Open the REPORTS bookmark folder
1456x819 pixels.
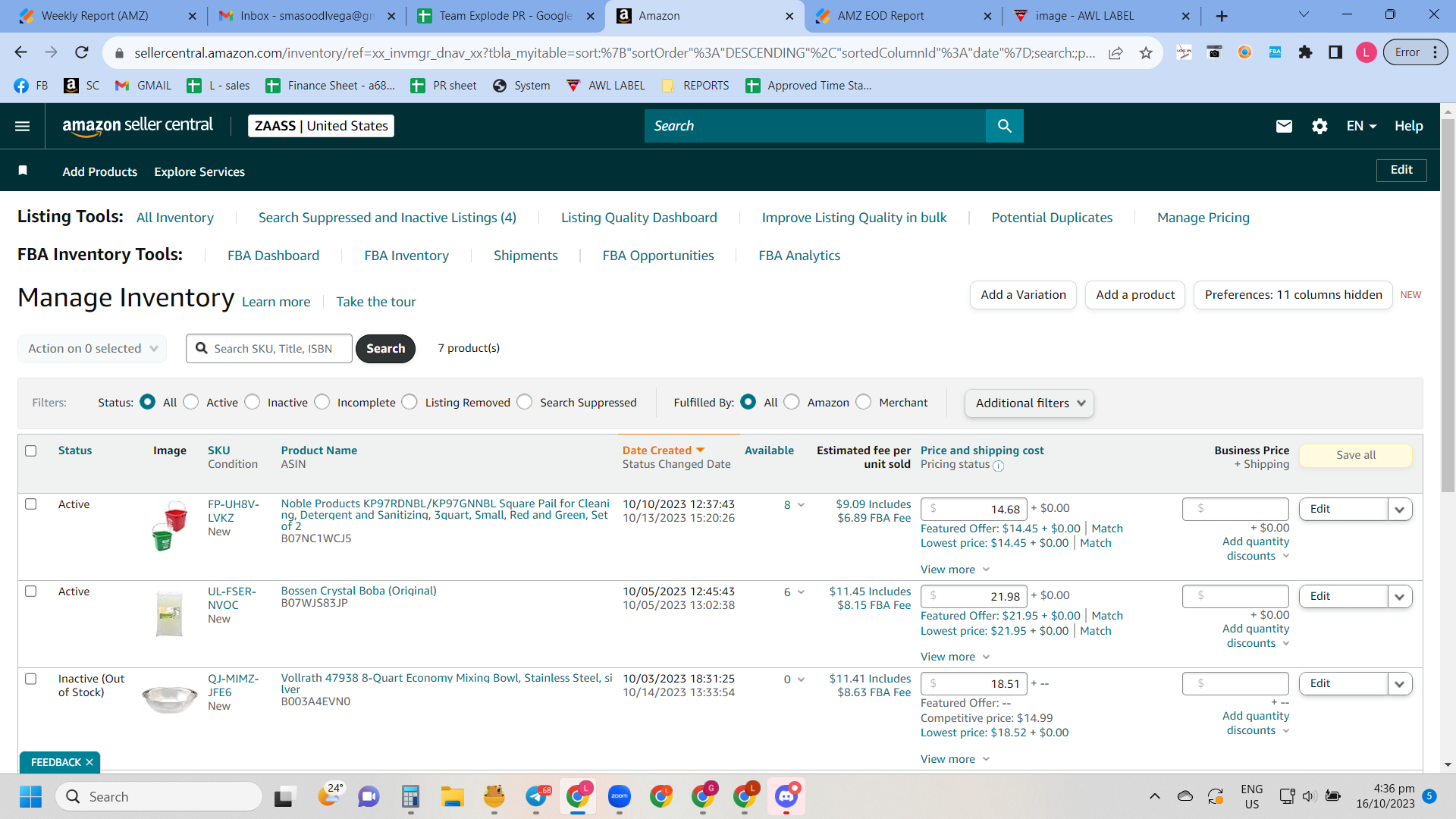pos(695,86)
